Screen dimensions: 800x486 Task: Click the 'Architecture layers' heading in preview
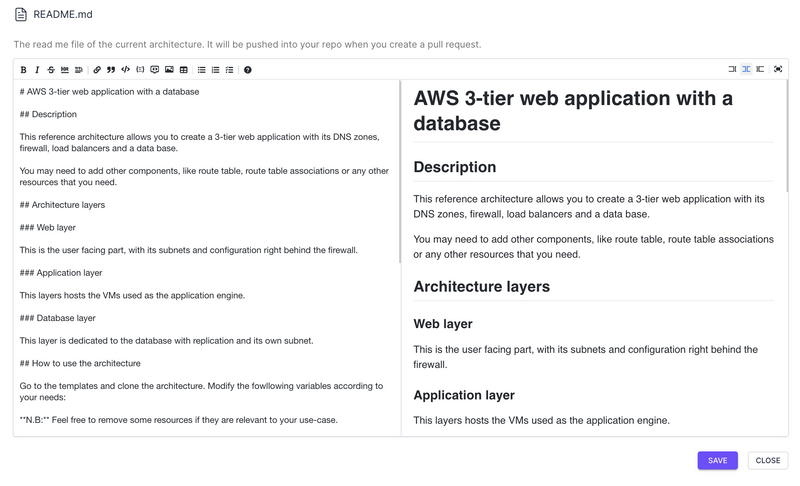coord(482,287)
